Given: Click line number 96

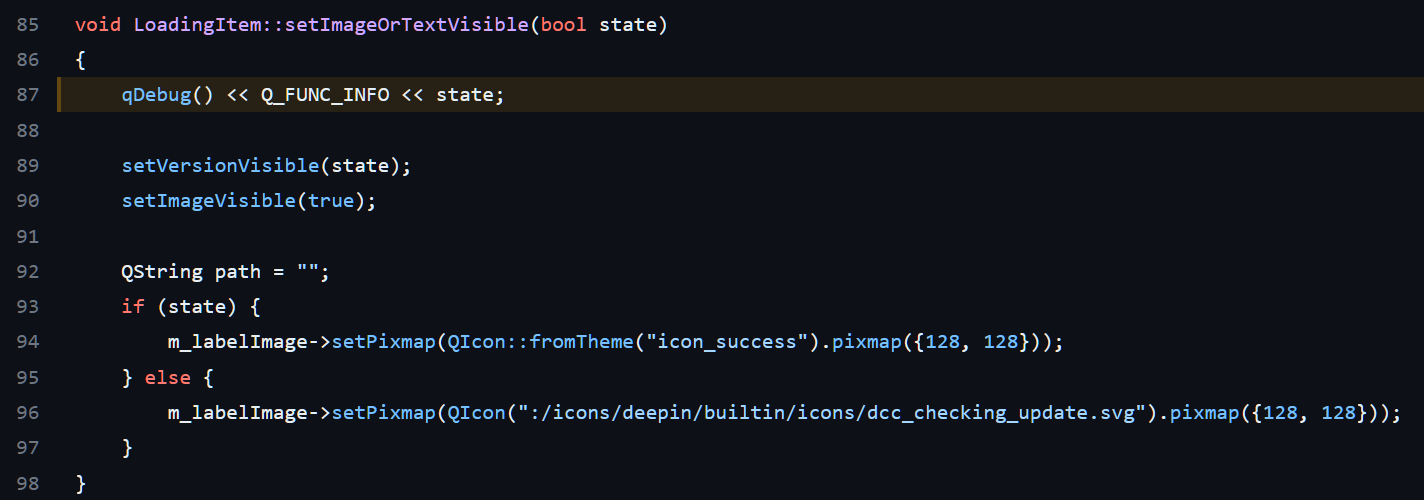Looking at the screenshot, I should pyautogui.click(x=28, y=413).
